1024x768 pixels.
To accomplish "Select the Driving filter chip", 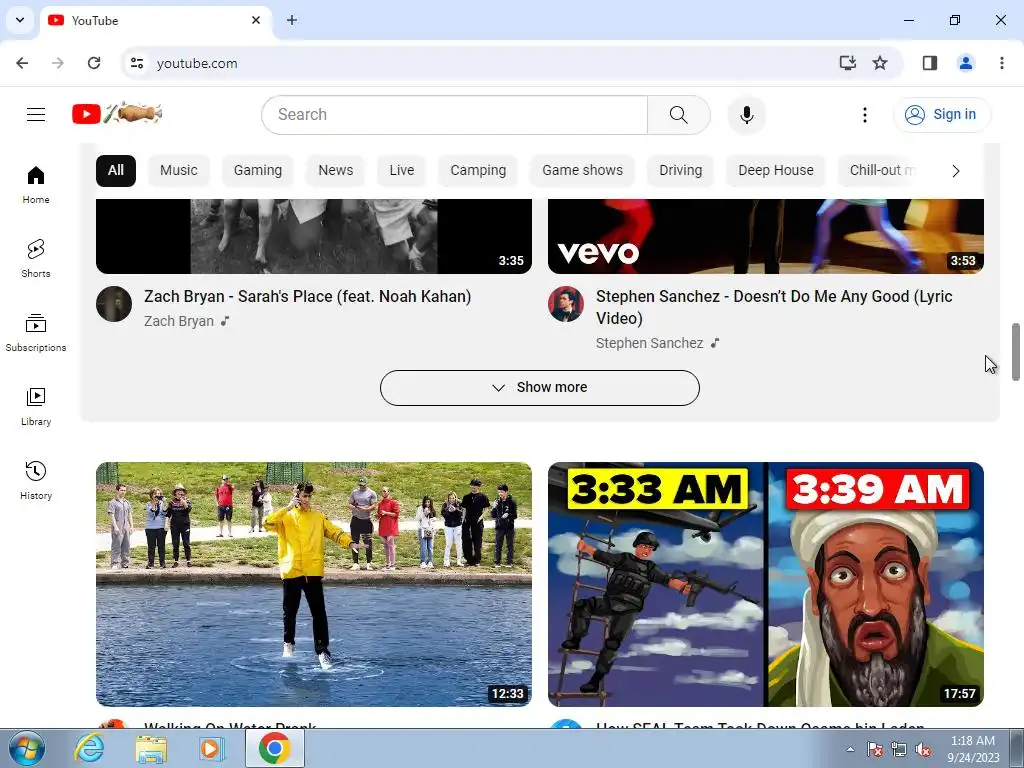I will point(680,170).
